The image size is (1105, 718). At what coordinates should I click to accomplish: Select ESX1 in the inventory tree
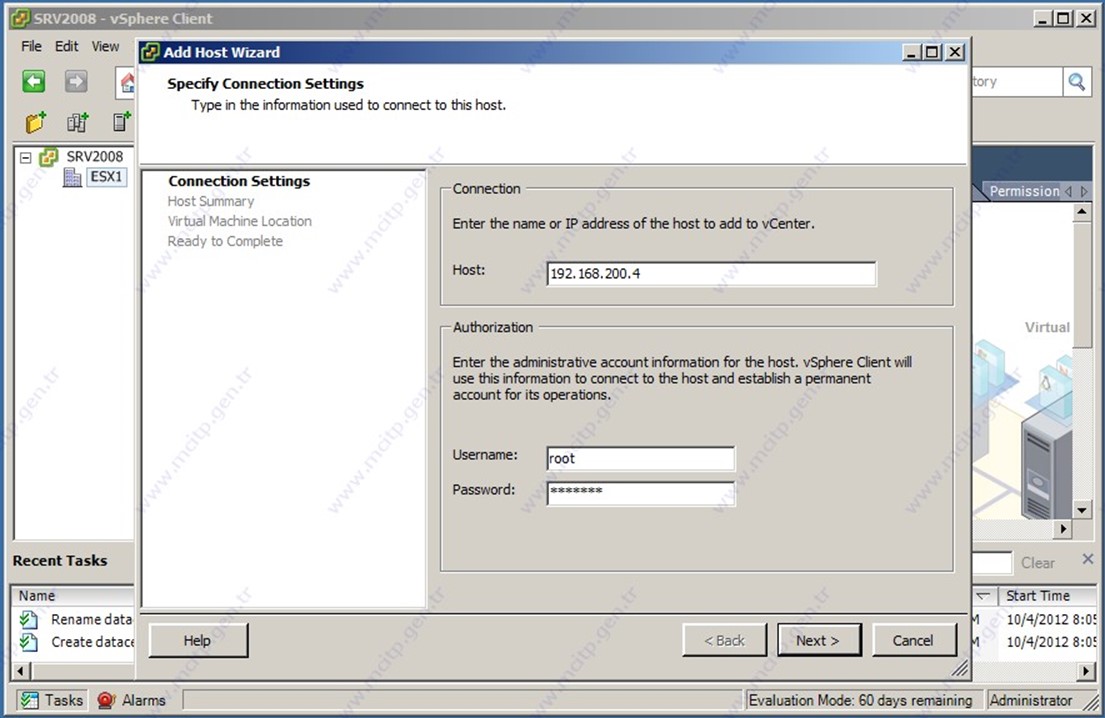(106, 176)
